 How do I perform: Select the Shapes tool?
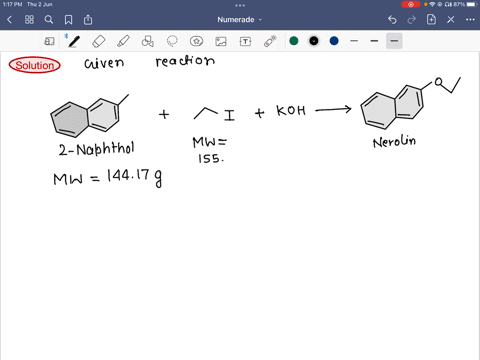[x=148, y=41]
